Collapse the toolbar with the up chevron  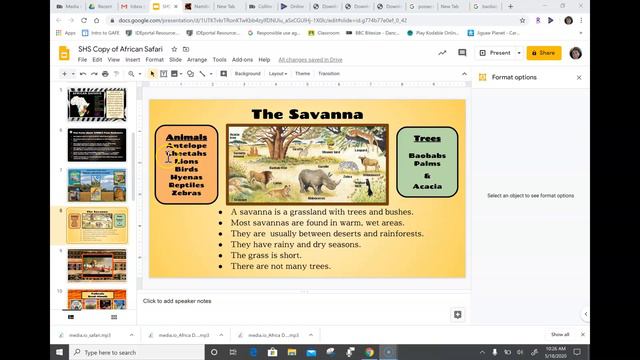point(464,74)
